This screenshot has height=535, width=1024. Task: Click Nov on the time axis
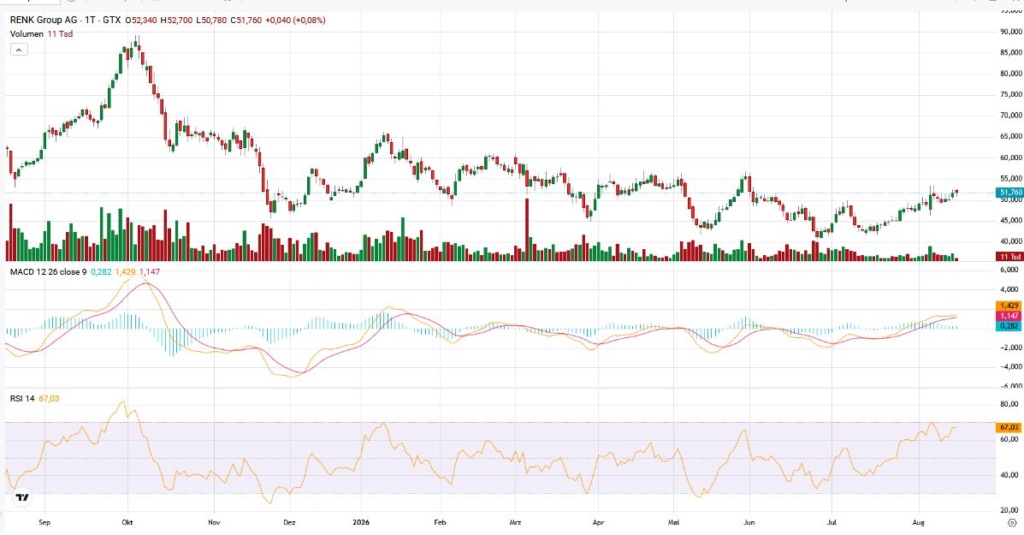click(214, 523)
